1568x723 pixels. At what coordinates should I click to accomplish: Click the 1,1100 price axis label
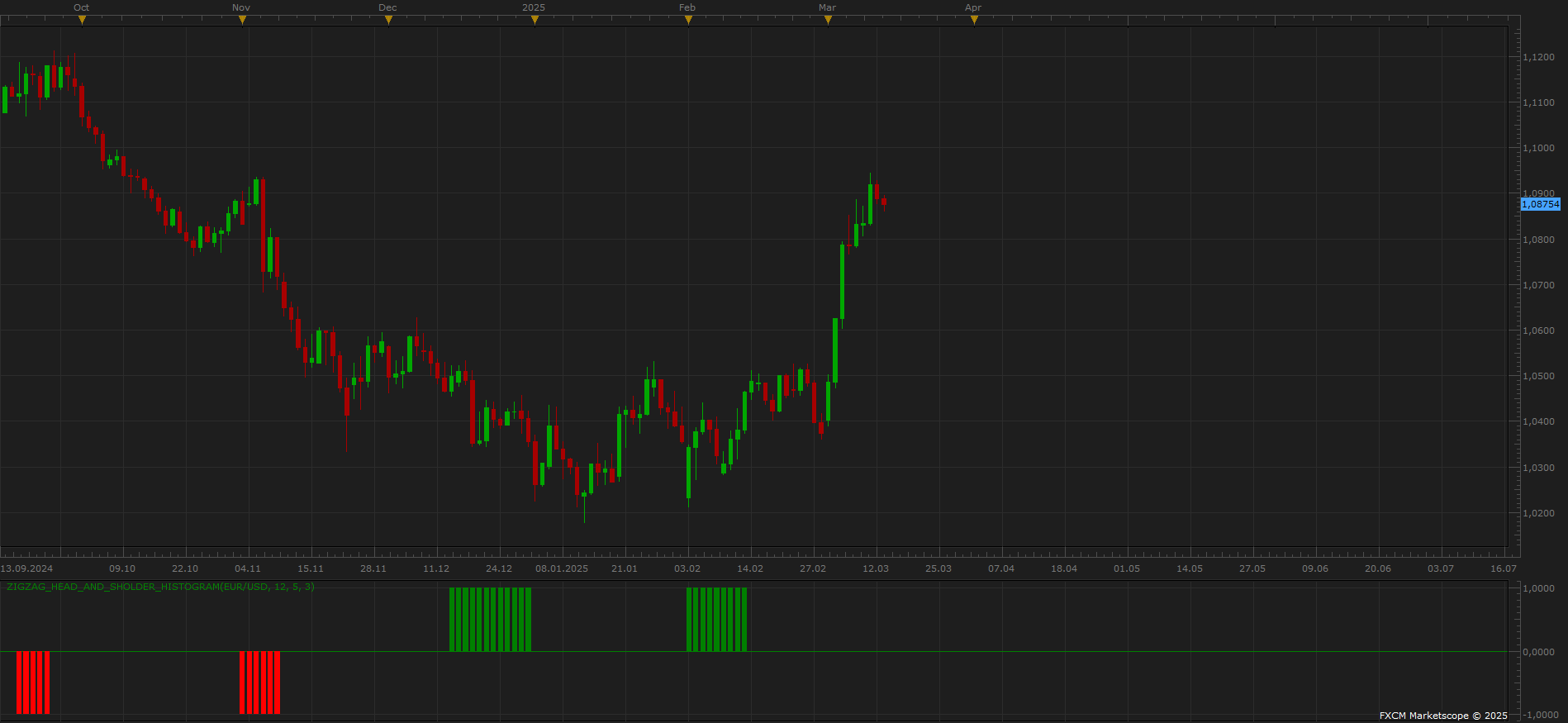pyautogui.click(x=1538, y=102)
